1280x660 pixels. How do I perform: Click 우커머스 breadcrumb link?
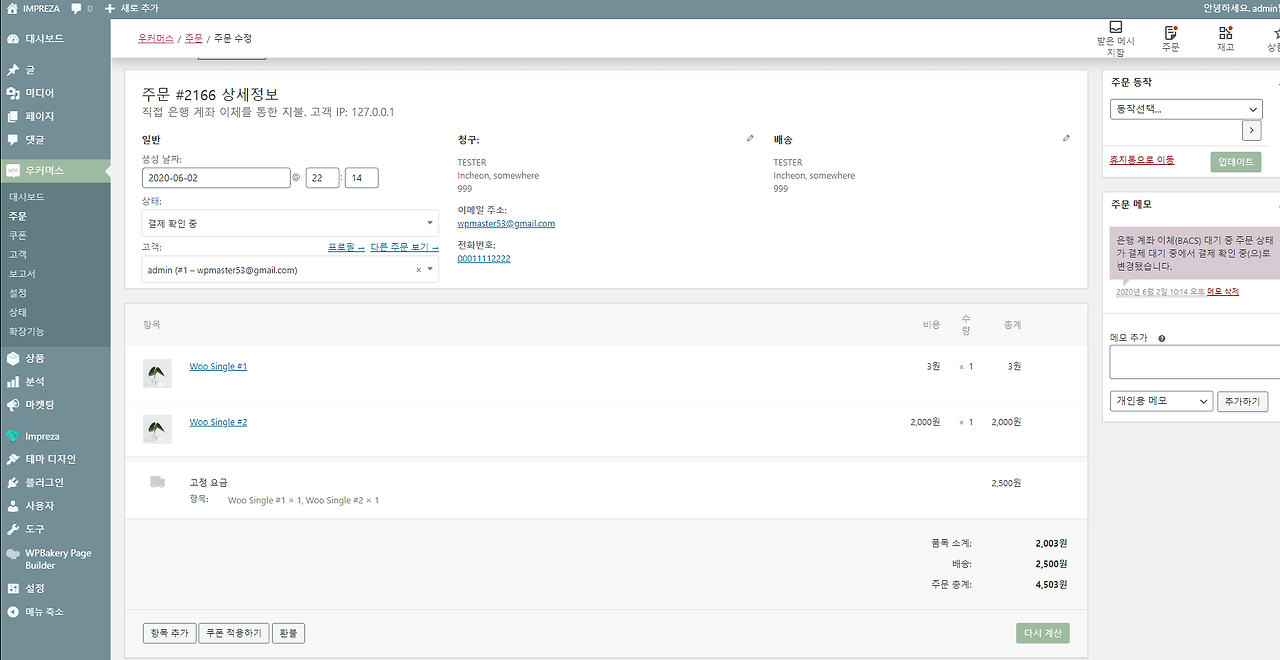click(x=156, y=38)
